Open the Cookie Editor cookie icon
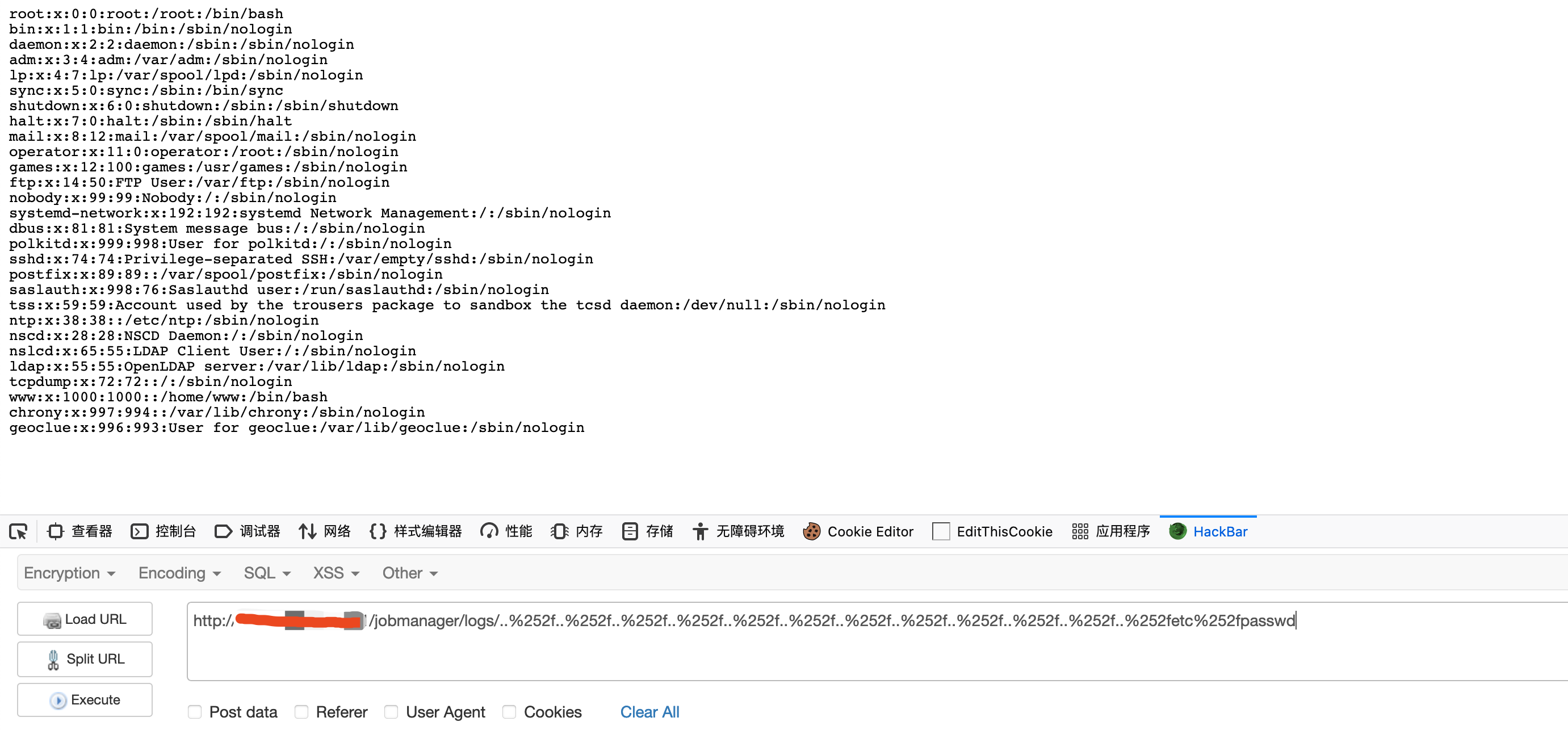The height and width of the screenshot is (730, 1568). [x=811, y=531]
